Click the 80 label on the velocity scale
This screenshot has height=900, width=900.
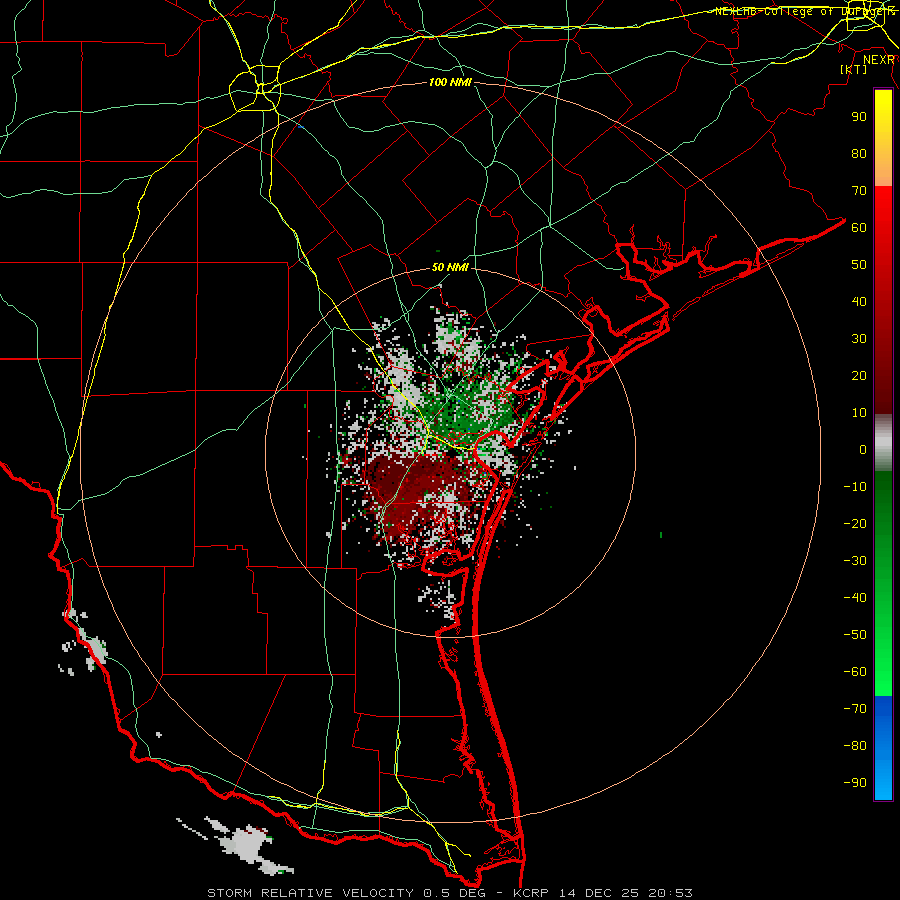[859, 153]
